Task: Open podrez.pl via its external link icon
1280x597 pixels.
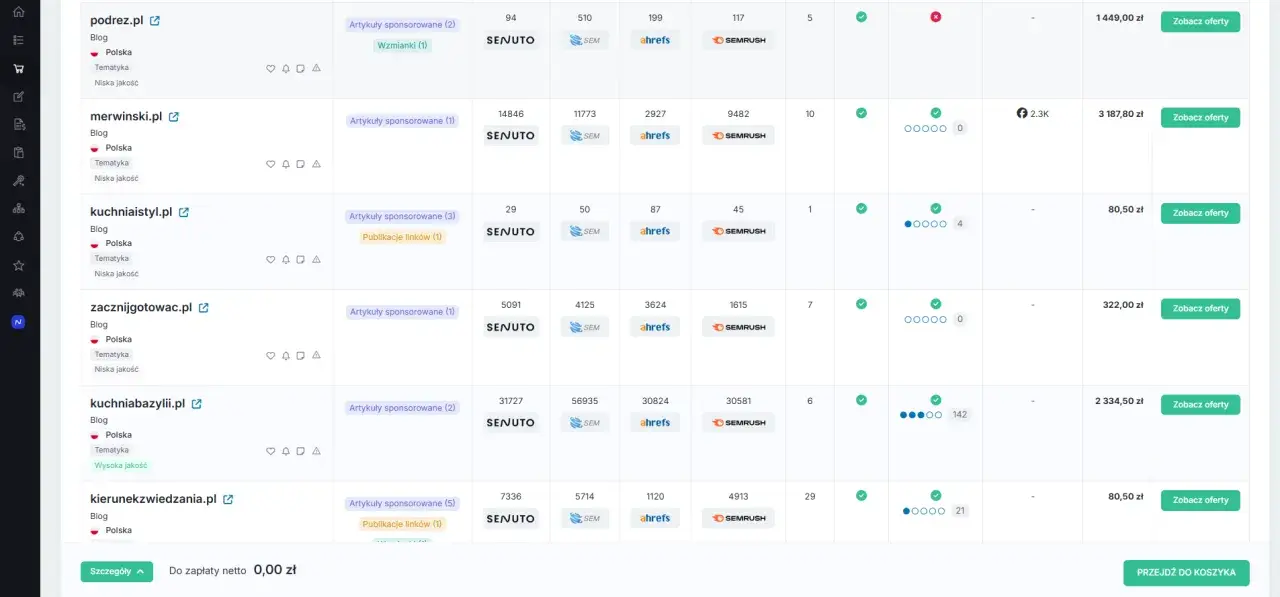Action: pos(155,20)
